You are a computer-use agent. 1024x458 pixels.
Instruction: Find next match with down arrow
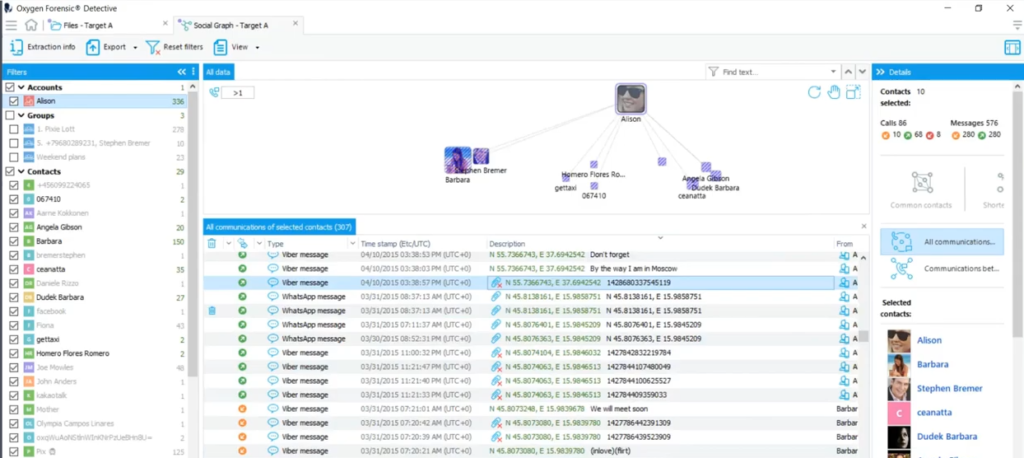pyautogui.click(x=862, y=72)
